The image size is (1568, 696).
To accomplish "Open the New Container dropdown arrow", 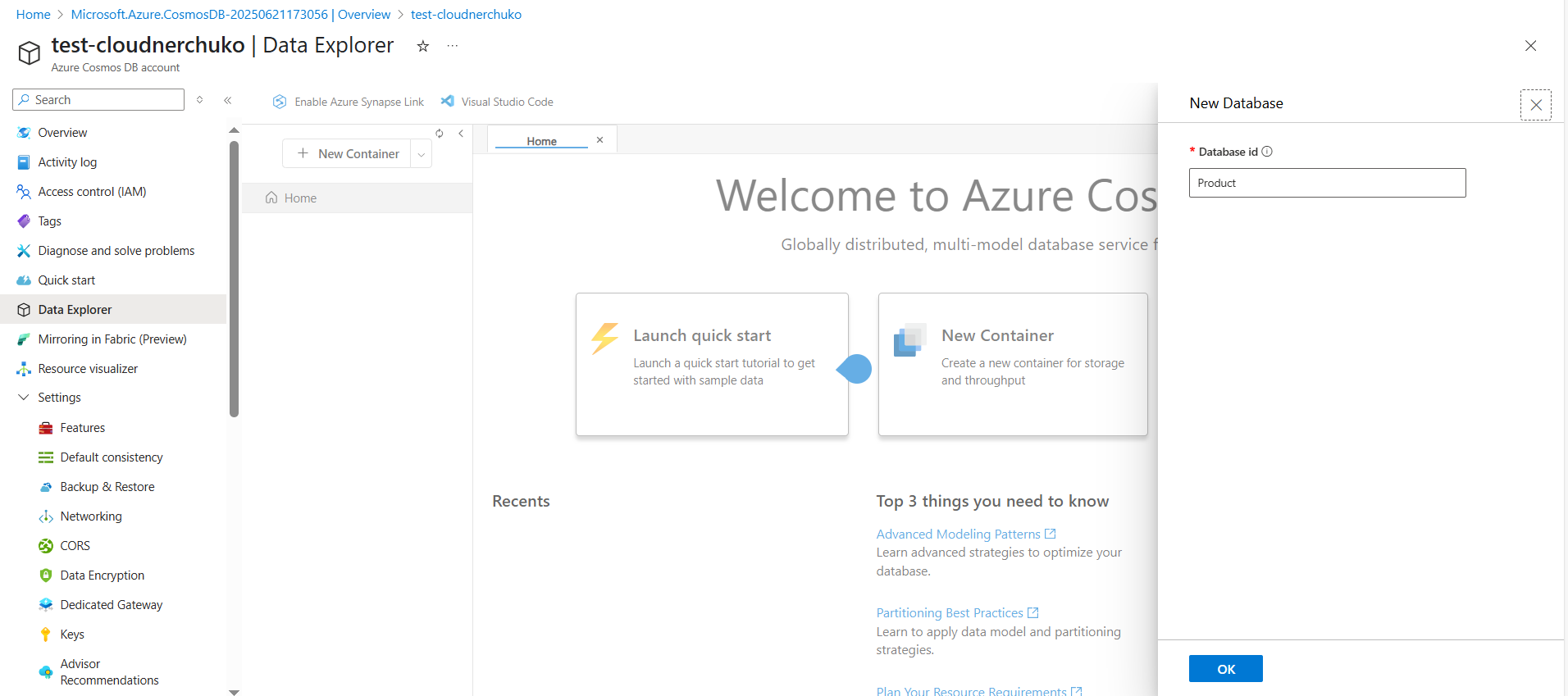I will pyautogui.click(x=421, y=154).
